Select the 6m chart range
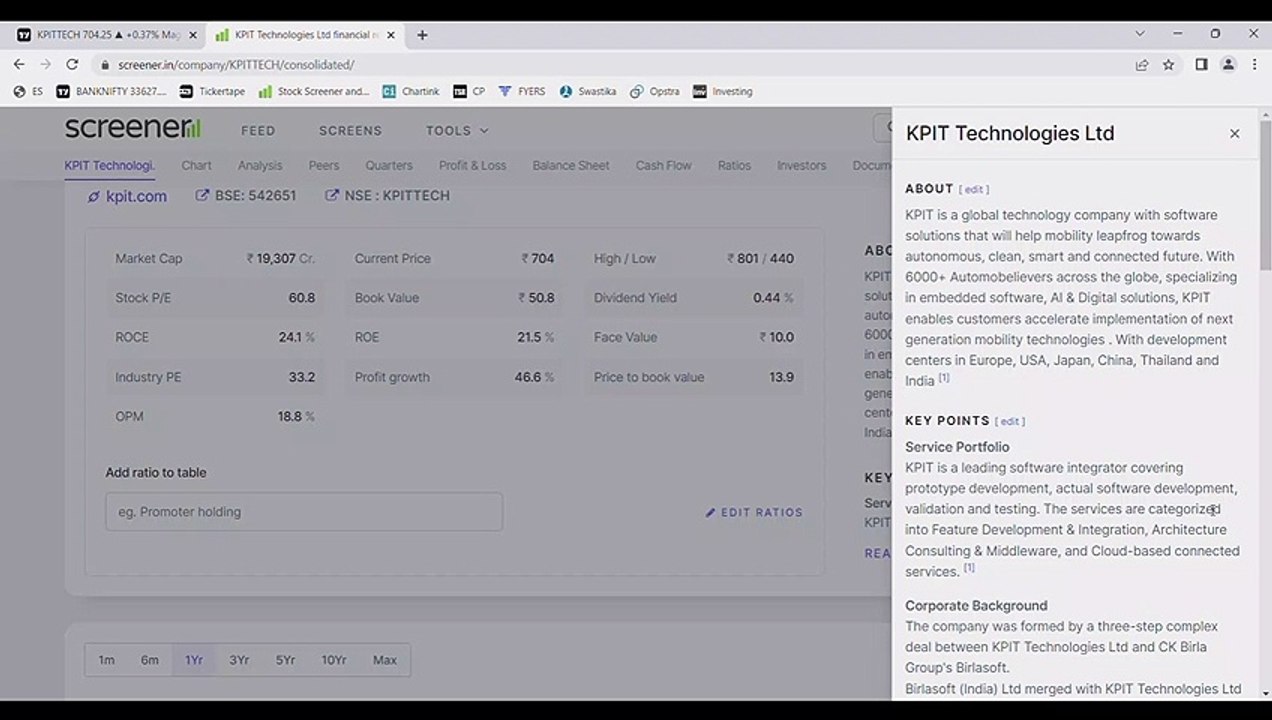 point(149,660)
